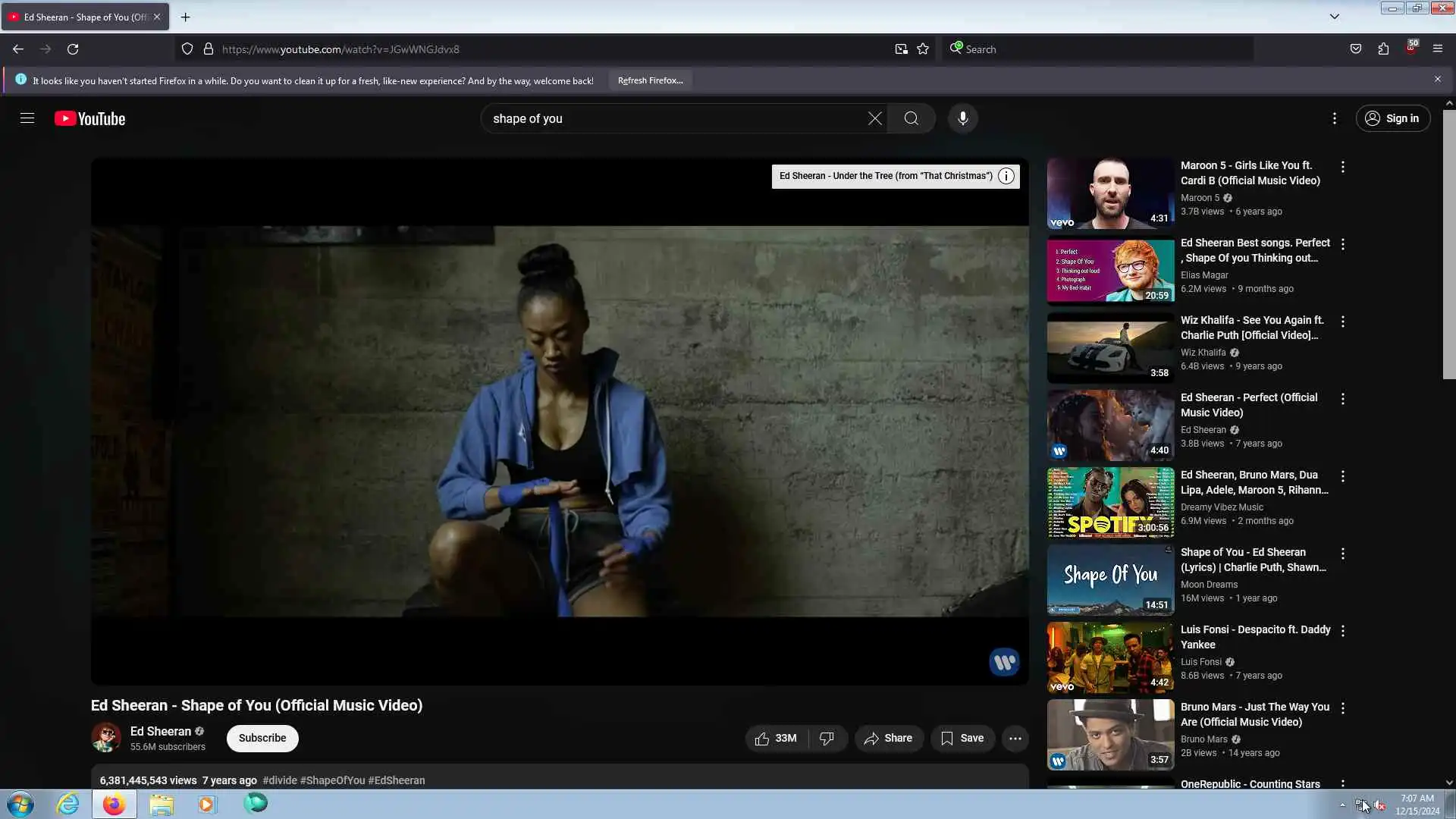1456x819 pixels.
Task: Click the search magnifier button
Action: tap(911, 118)
